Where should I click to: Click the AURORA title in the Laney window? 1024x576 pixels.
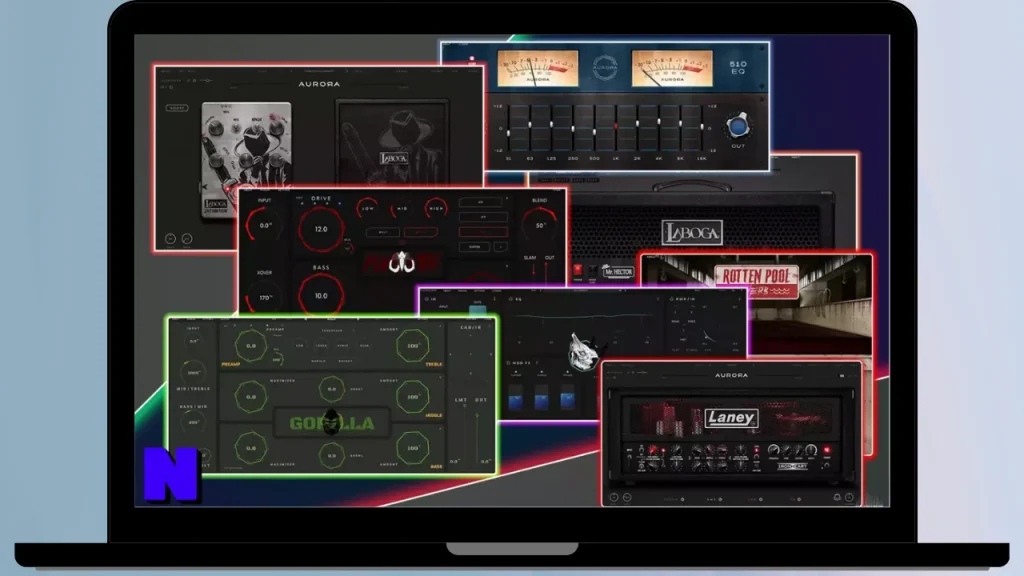731,376
